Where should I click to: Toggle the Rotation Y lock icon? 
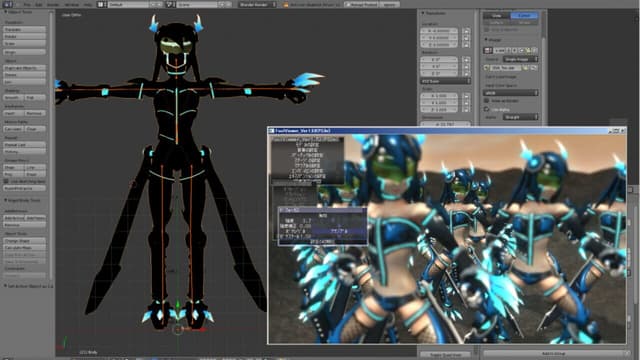click(x=466, y=67)
